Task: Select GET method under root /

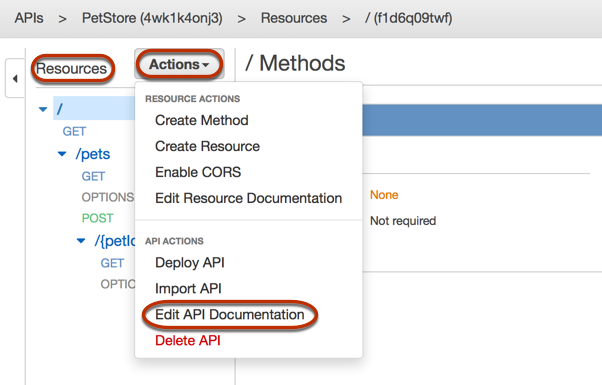Action: point(74,132)
